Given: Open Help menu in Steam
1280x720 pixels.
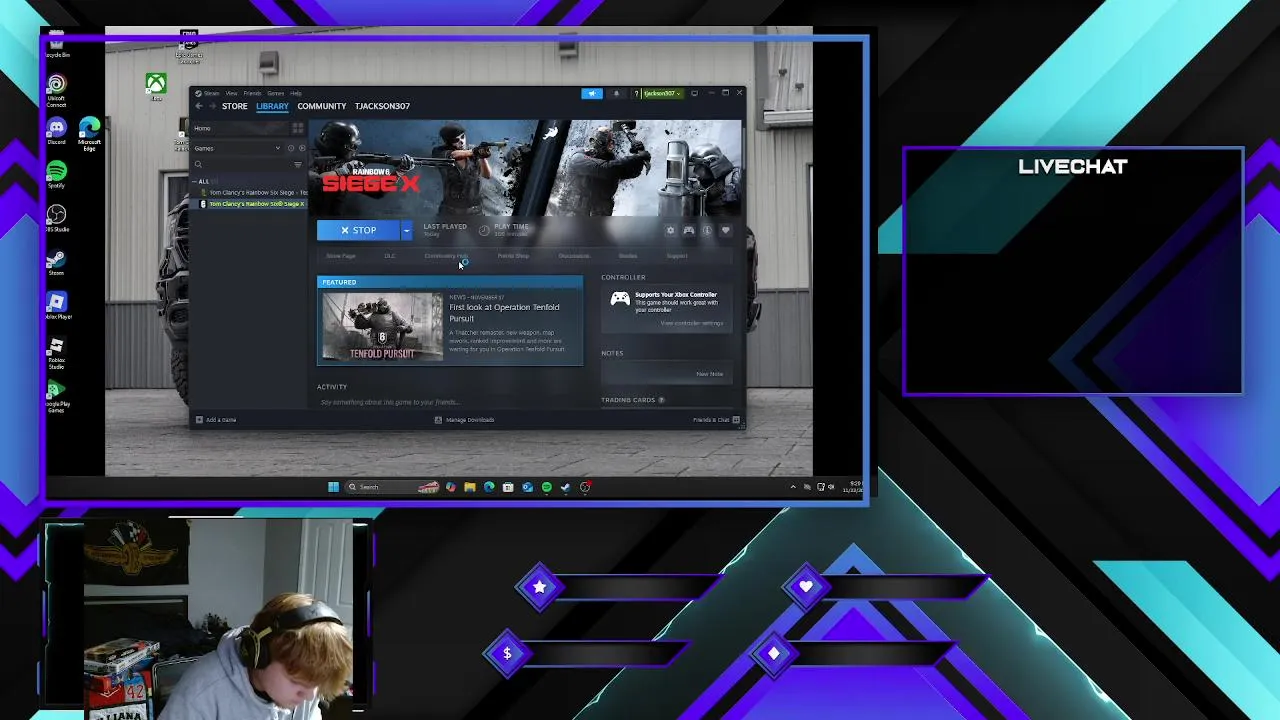Looking at the screenshot, I should [296, 93].
